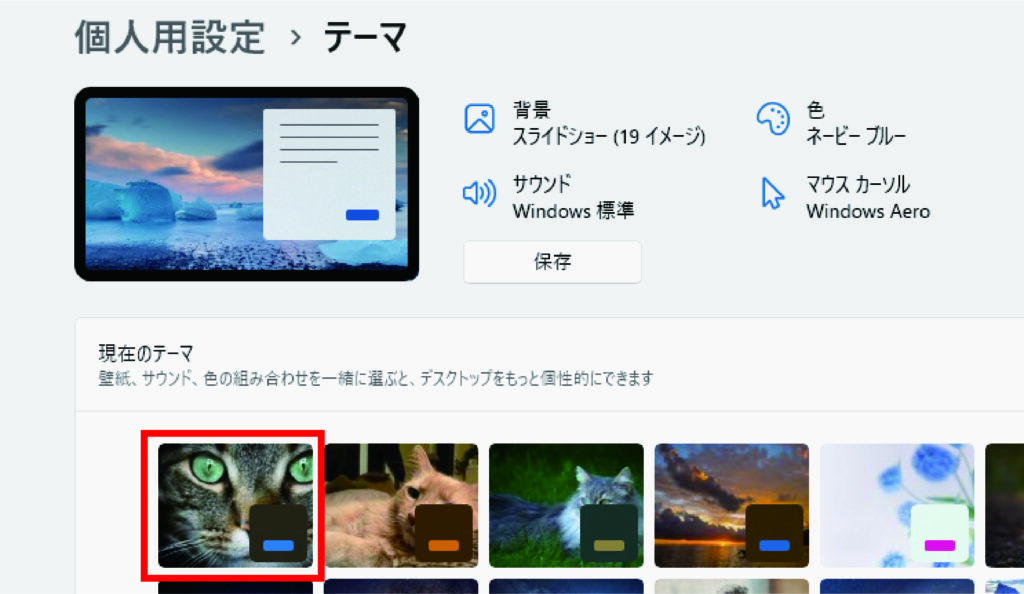
Task: Open the スライドショー (19 イメージ) background setting
Action: (608, 136)
